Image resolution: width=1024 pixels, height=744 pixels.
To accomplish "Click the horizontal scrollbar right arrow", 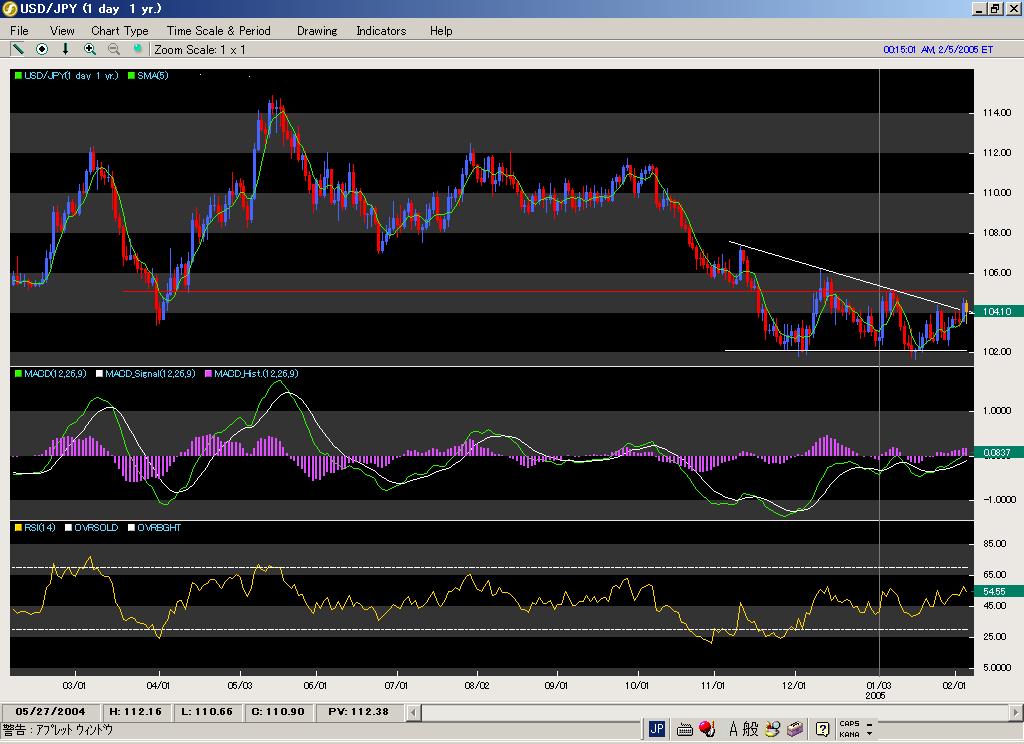I will [1016, 712].
